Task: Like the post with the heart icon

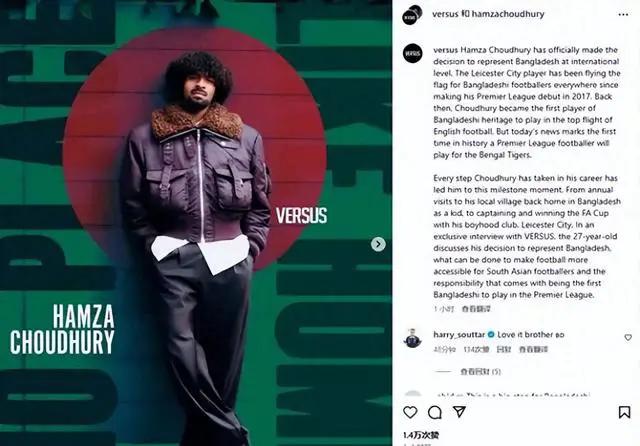Action: click(x=410, y=412)
